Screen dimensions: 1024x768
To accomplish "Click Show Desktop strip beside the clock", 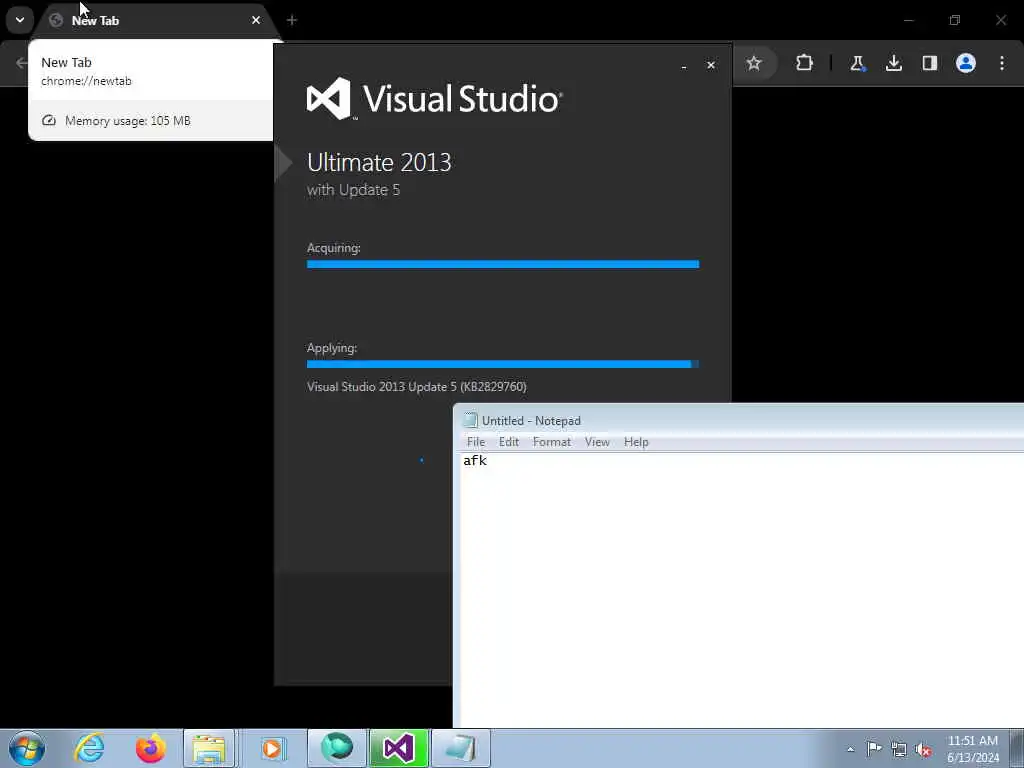I will point(1016,748).
